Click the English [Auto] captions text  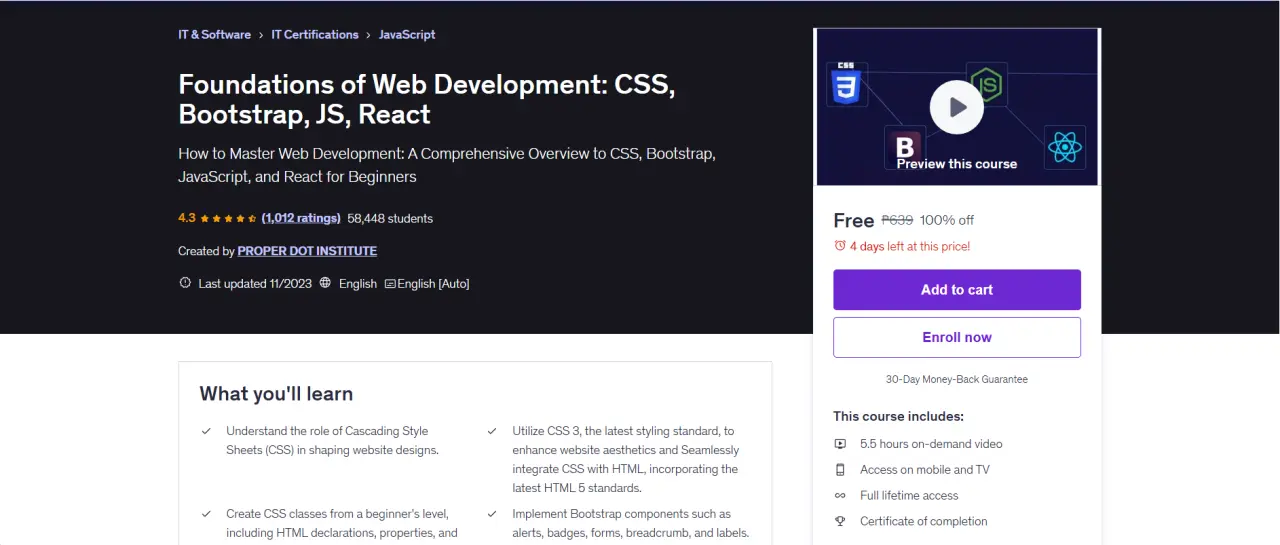point(433,284)
